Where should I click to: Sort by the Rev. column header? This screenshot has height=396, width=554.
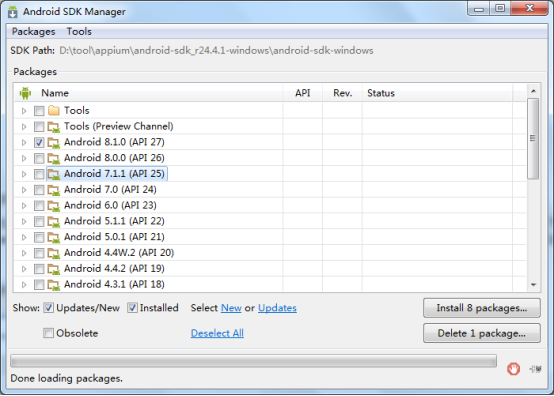click(342, 93)
